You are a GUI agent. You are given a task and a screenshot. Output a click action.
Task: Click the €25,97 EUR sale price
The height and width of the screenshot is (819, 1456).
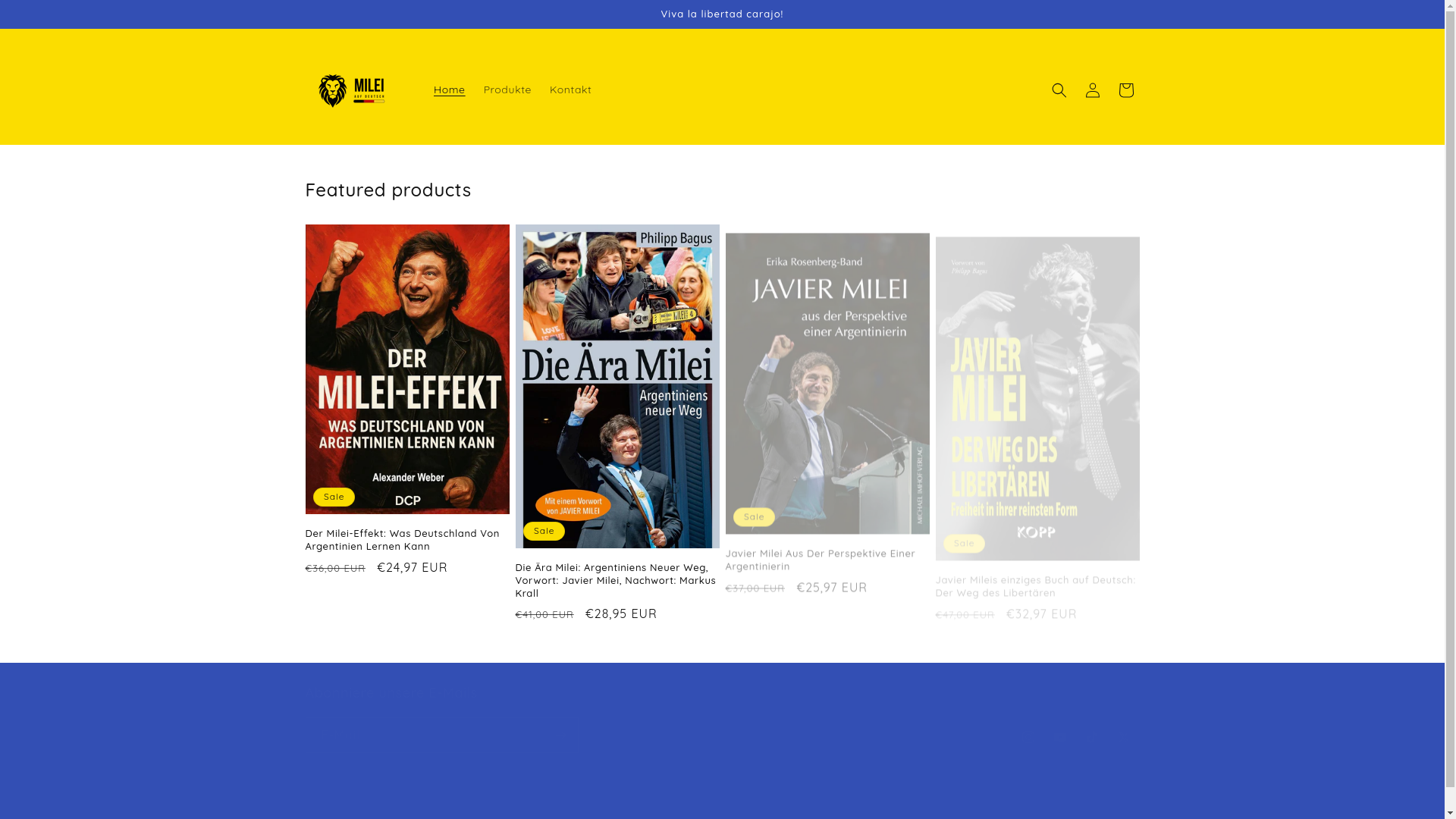(x=832, y=587)
